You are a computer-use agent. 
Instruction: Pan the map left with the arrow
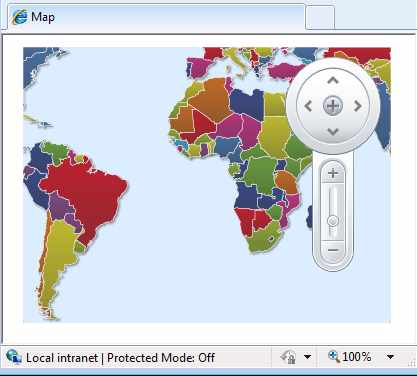pyautogui.click(x=308, y=106)
